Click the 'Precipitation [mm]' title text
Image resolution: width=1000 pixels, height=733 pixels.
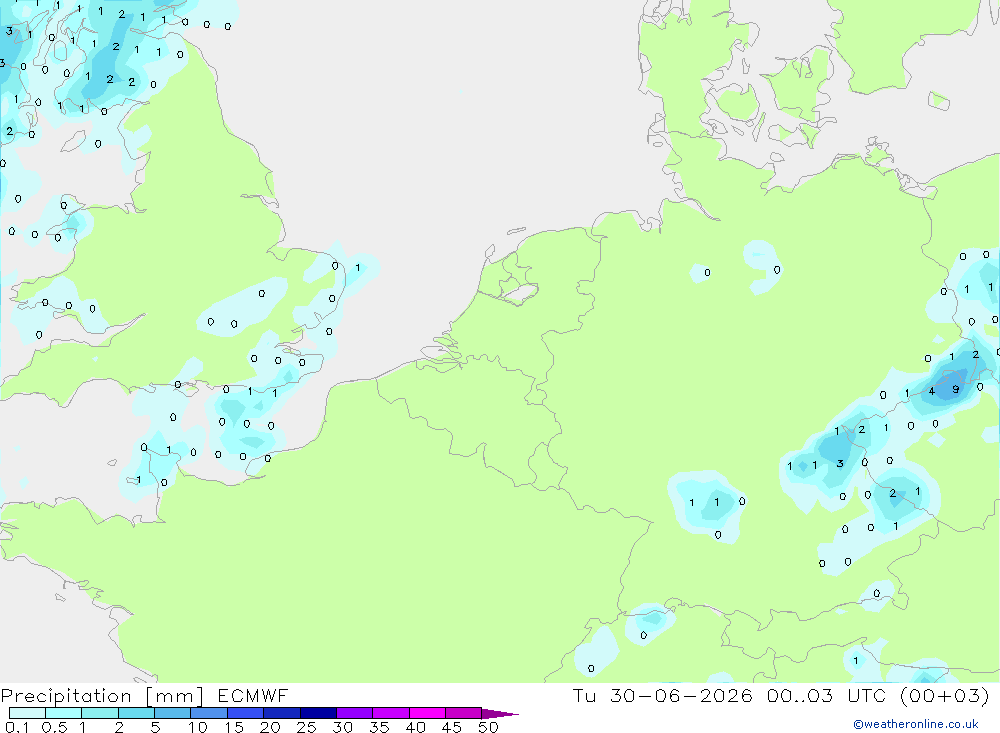click(x=102, y=696)
